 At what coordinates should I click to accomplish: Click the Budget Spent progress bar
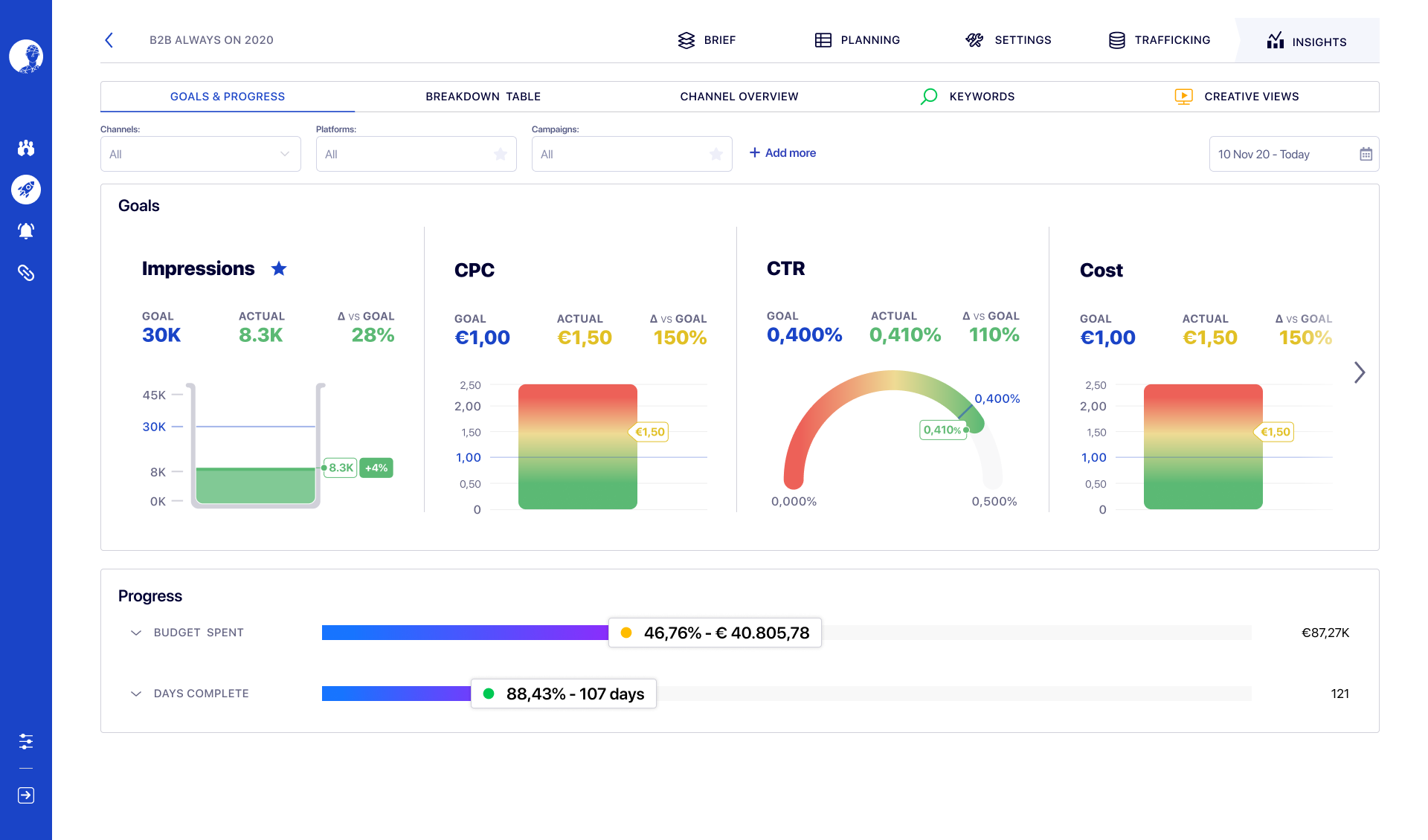click(x=465, y=633)
